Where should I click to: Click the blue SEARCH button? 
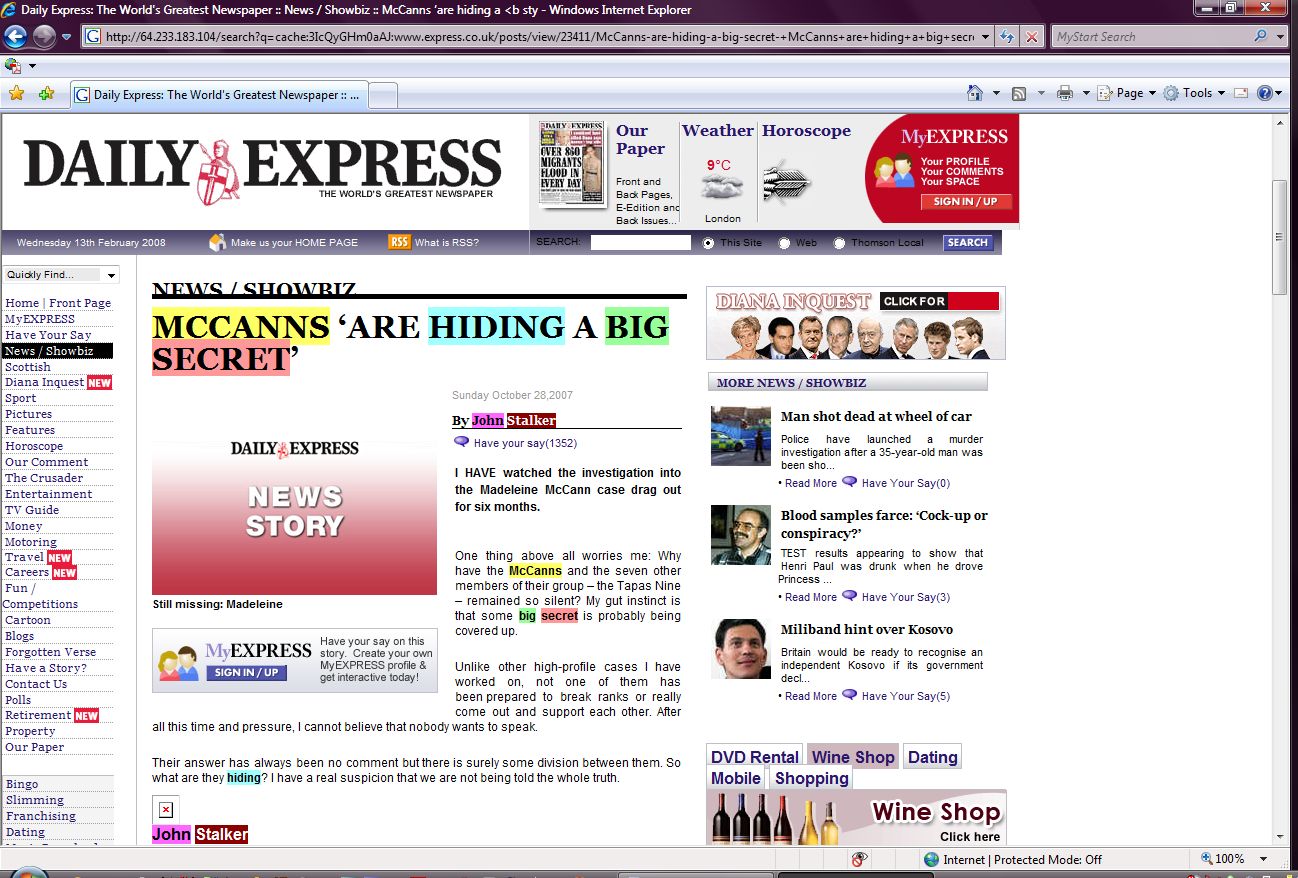click(x=967, y=242)
